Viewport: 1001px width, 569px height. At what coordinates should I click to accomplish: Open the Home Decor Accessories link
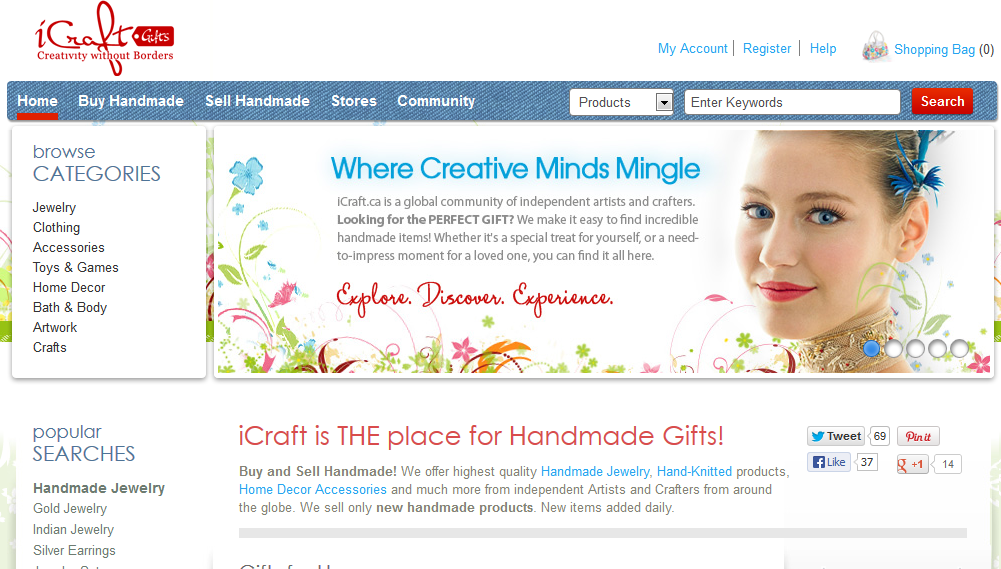coord(313,490)
